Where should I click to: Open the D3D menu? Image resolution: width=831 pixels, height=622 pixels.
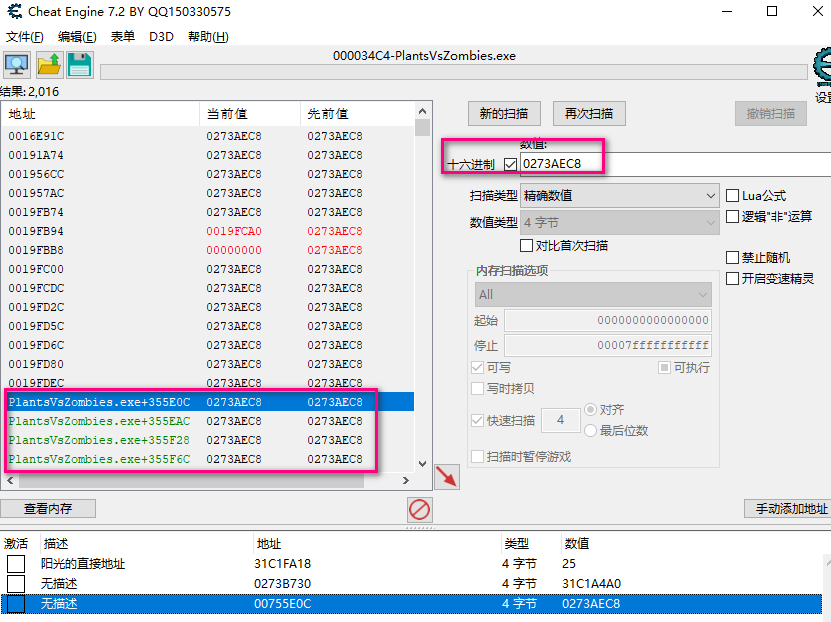point(161,37)
